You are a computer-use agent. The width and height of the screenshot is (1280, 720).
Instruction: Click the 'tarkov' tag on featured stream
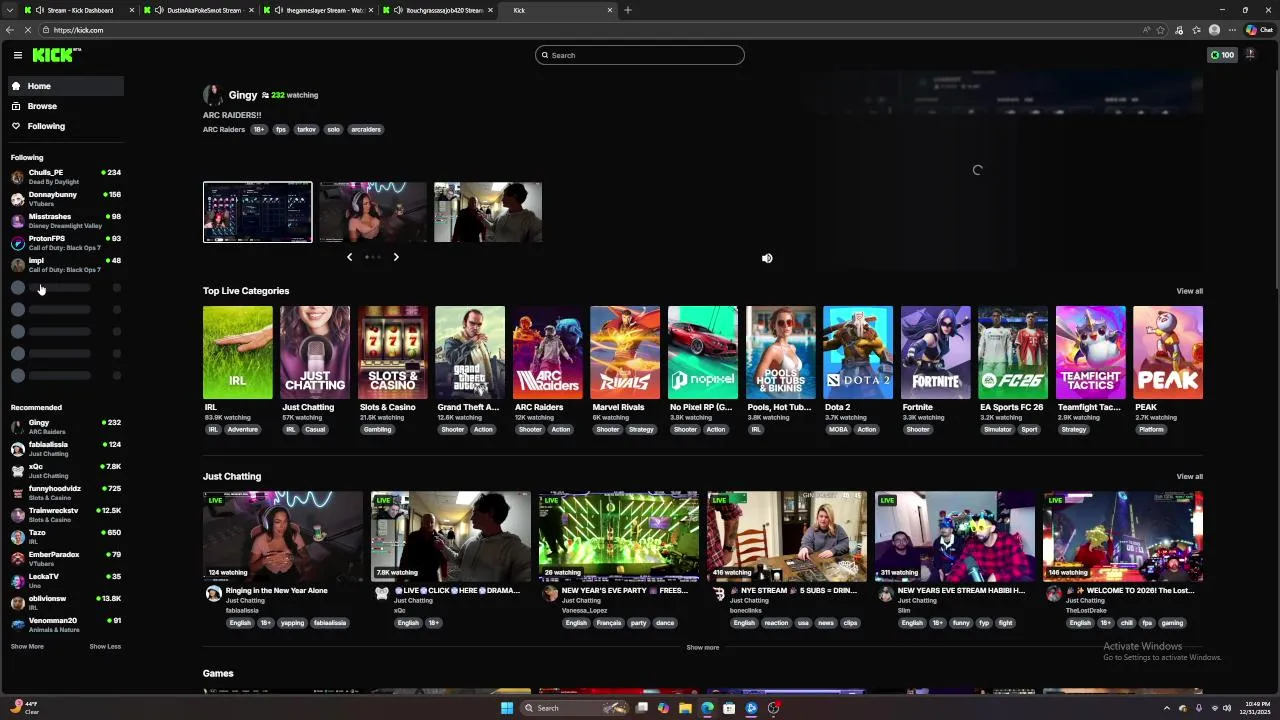[x=306, y=129]
